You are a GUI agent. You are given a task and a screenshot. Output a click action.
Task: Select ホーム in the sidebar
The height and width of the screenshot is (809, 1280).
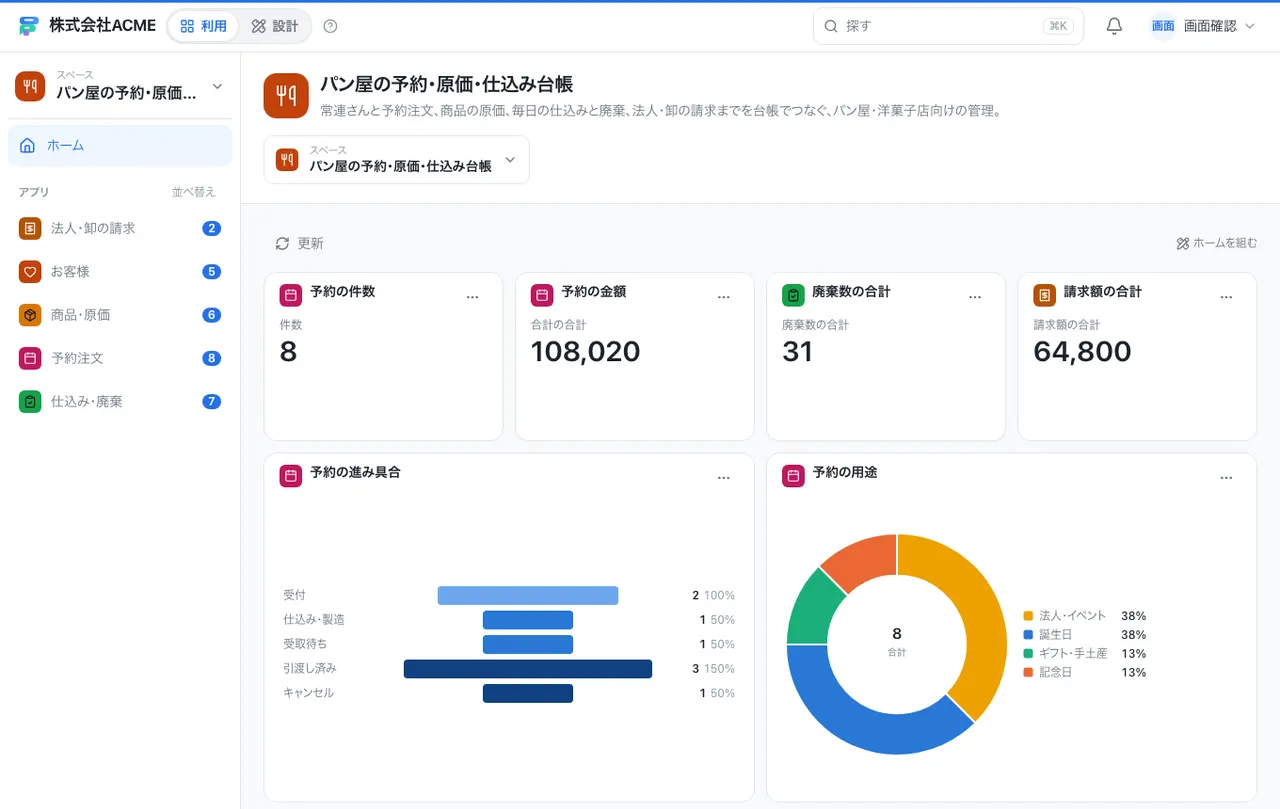pos(120,145)
